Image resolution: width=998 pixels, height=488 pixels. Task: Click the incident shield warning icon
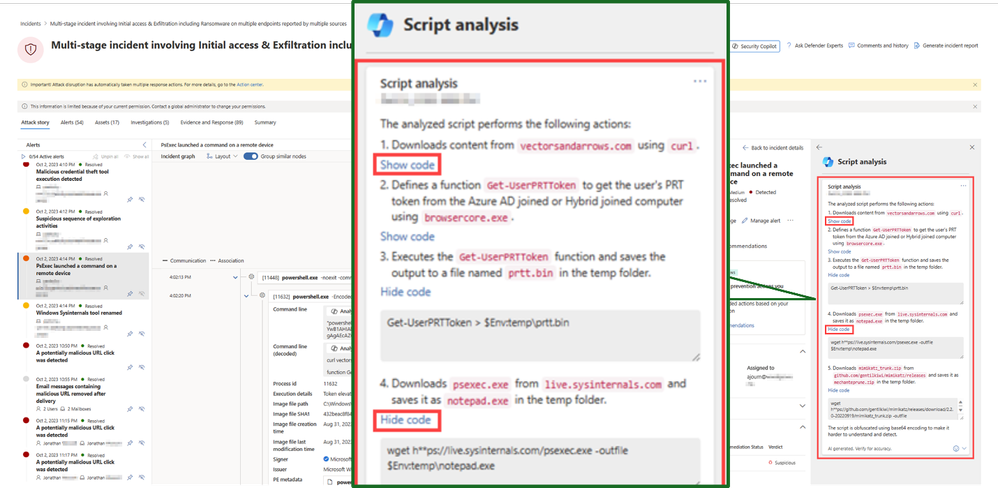(30, 50)
